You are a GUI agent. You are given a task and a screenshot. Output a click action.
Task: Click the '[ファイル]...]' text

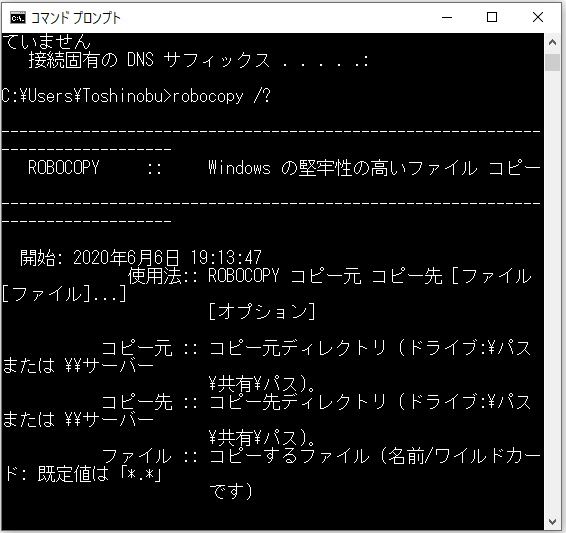click(64, 294)
